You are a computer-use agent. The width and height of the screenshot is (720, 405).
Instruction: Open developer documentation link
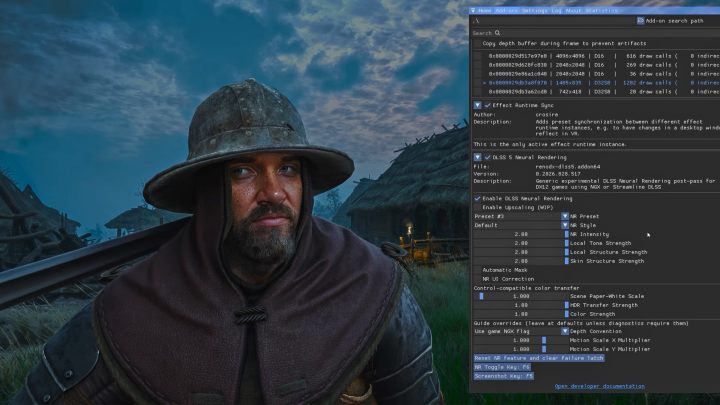[599, 386]
